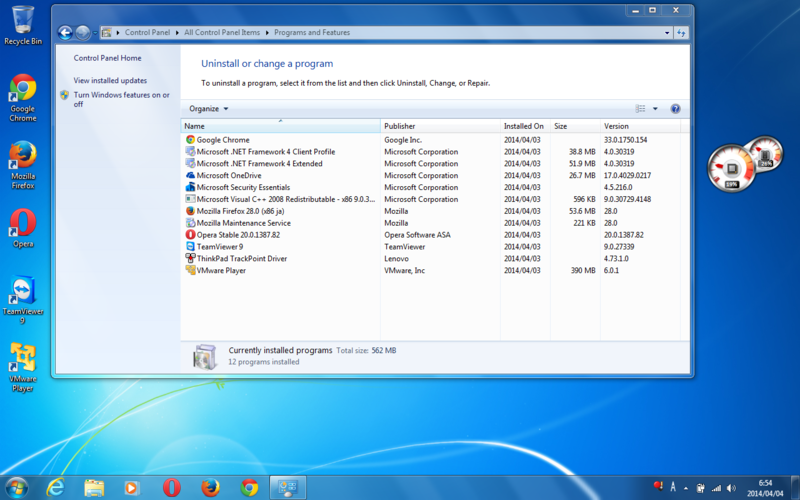Viewport: 800px width, 500px height.
Task: Click the Opera Software ASA publisher cell
Action: pos(417,235)
